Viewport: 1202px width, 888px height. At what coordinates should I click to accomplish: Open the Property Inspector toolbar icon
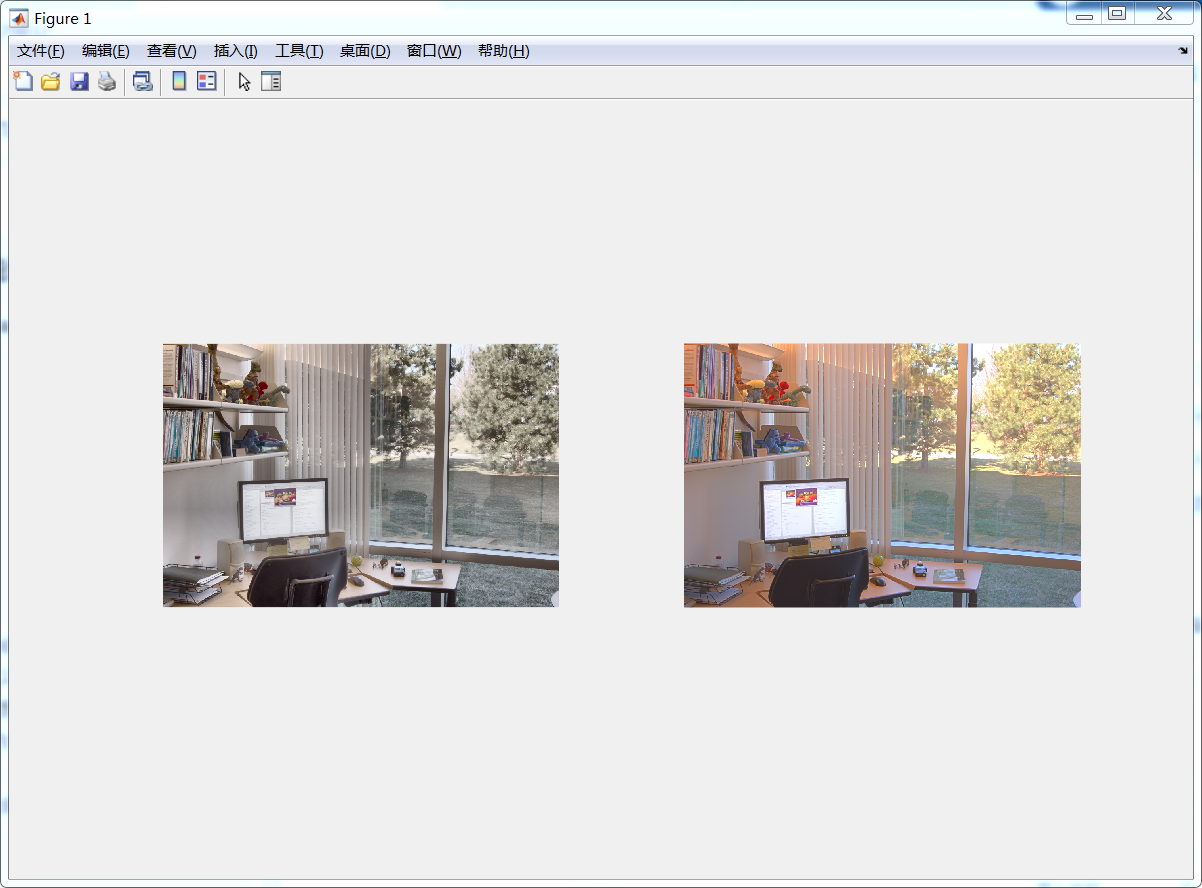click(271, 82)
